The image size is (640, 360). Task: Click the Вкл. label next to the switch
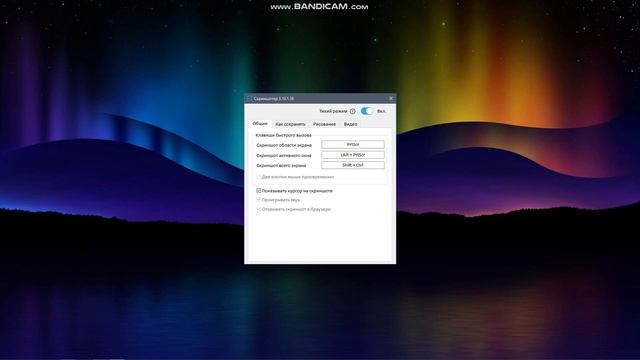click(x=381, y=111)
